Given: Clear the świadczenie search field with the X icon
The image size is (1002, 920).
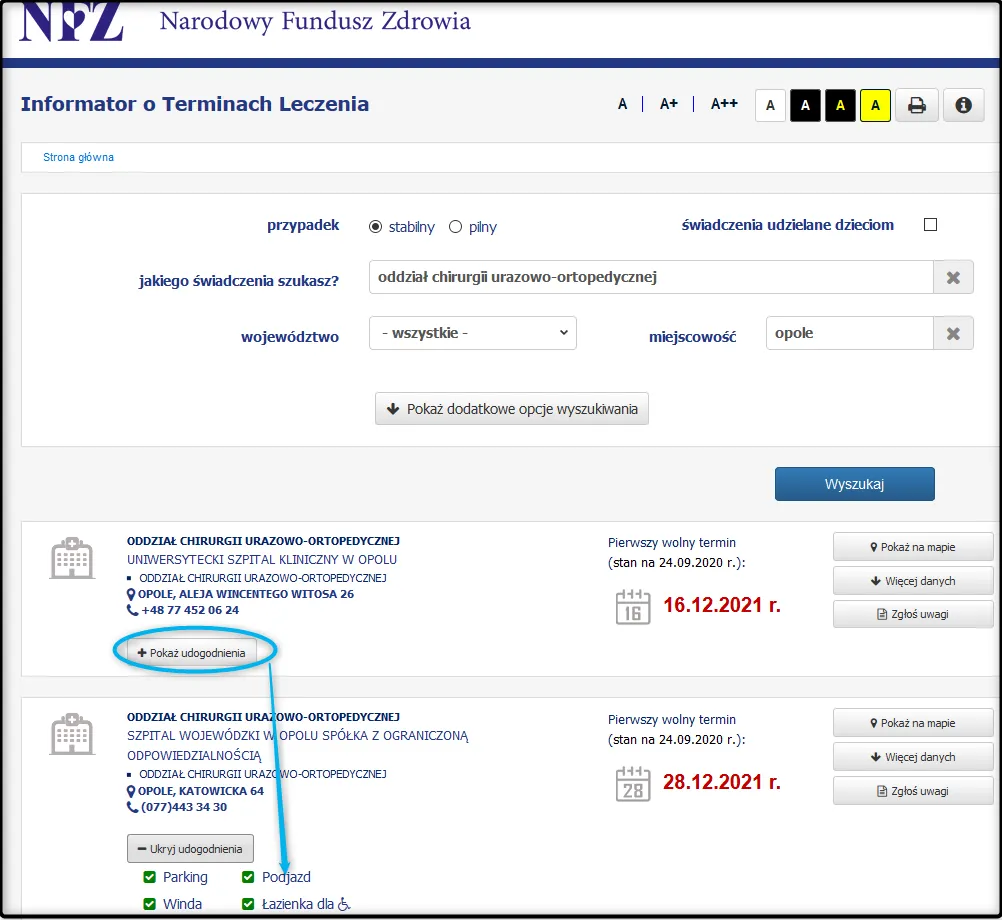Looking at the screenshot, I should click(x=953, y=277).
